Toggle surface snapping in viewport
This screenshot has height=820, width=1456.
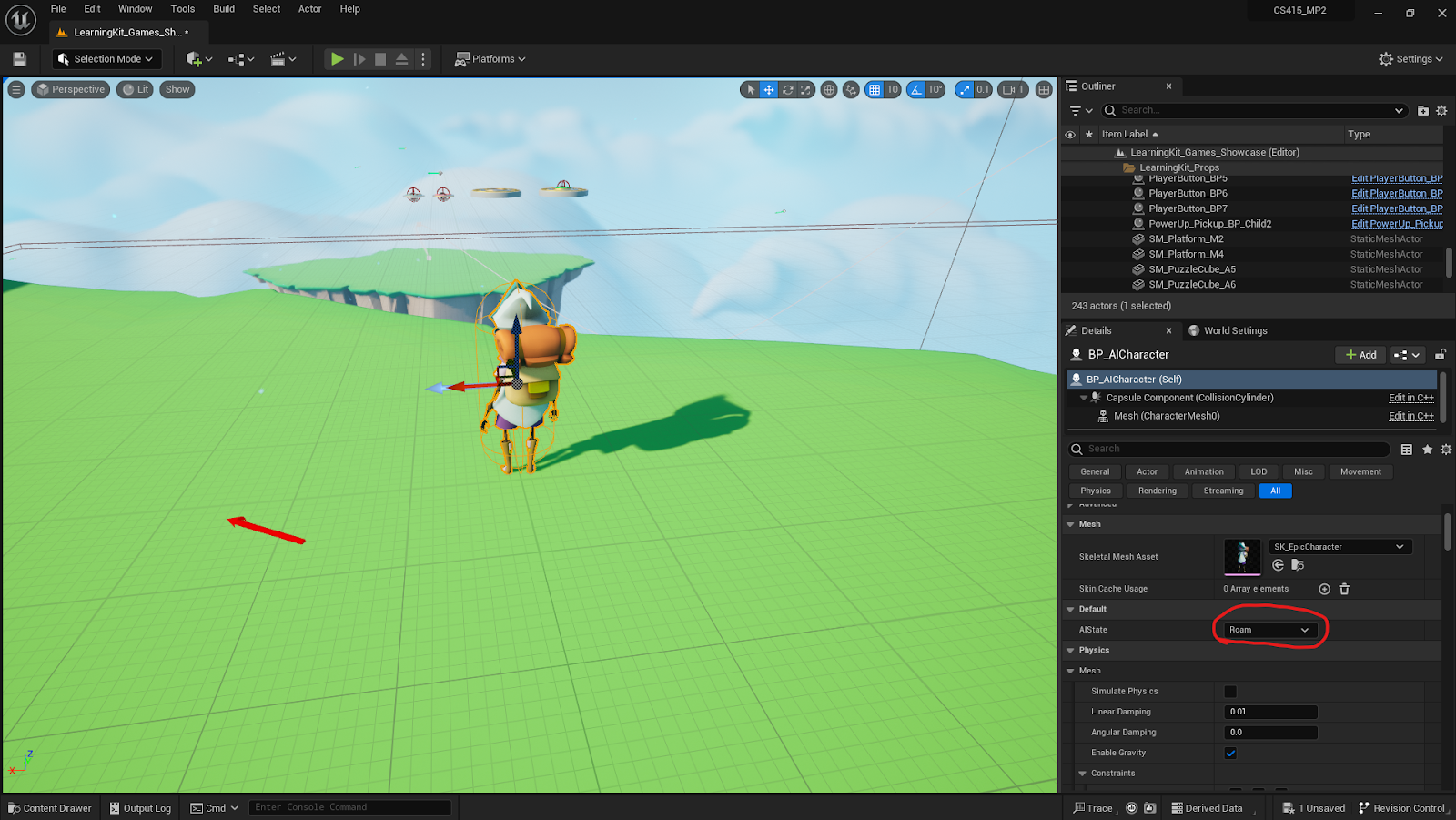coord(851,89)
